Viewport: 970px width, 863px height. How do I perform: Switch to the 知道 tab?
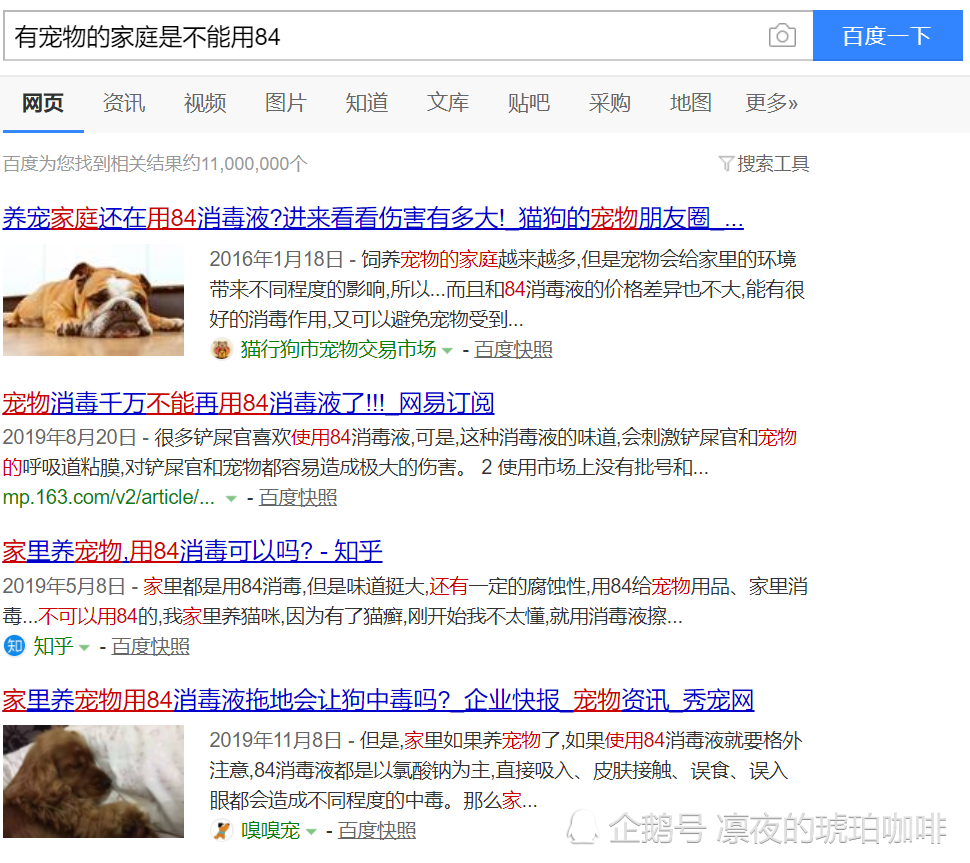tap(367, 103)
